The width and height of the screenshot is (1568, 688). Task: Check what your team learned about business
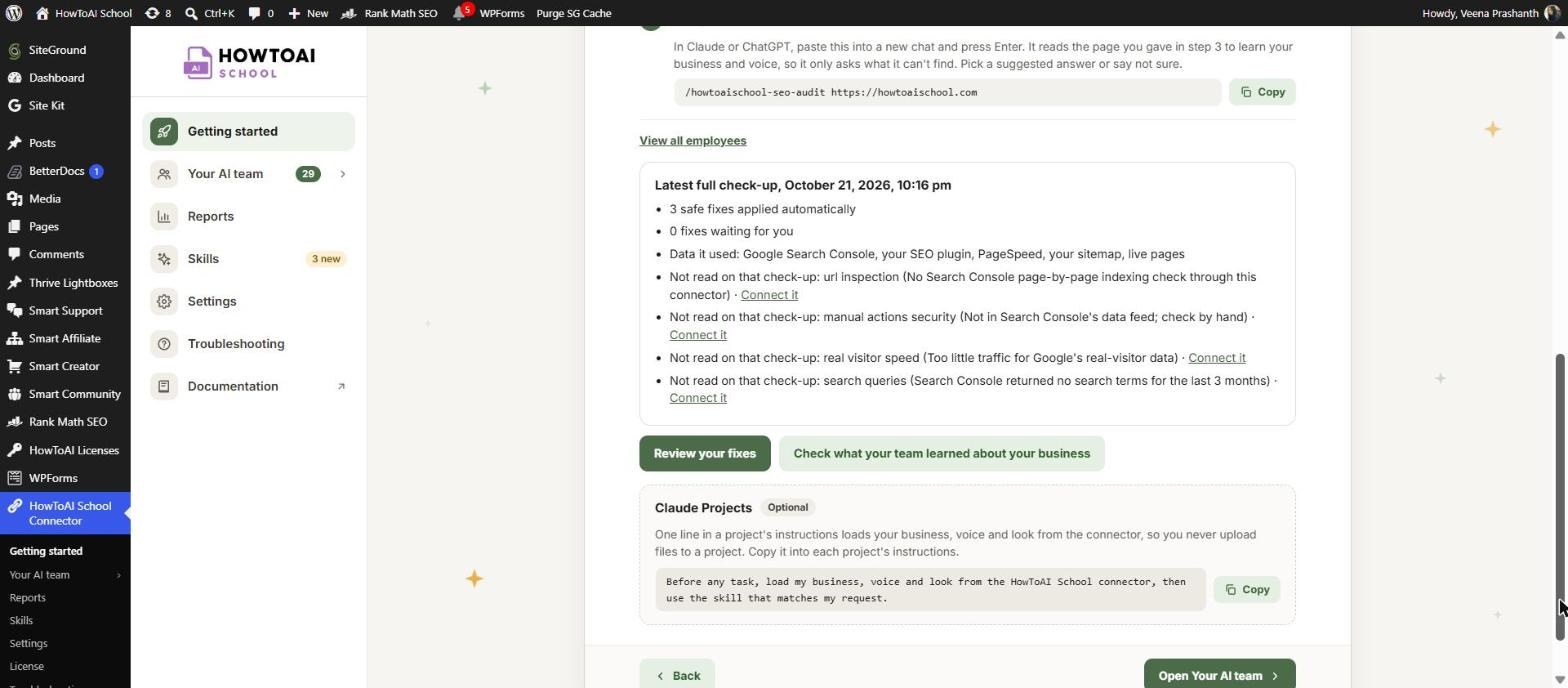pyautogui.click(x=942, y=454)
